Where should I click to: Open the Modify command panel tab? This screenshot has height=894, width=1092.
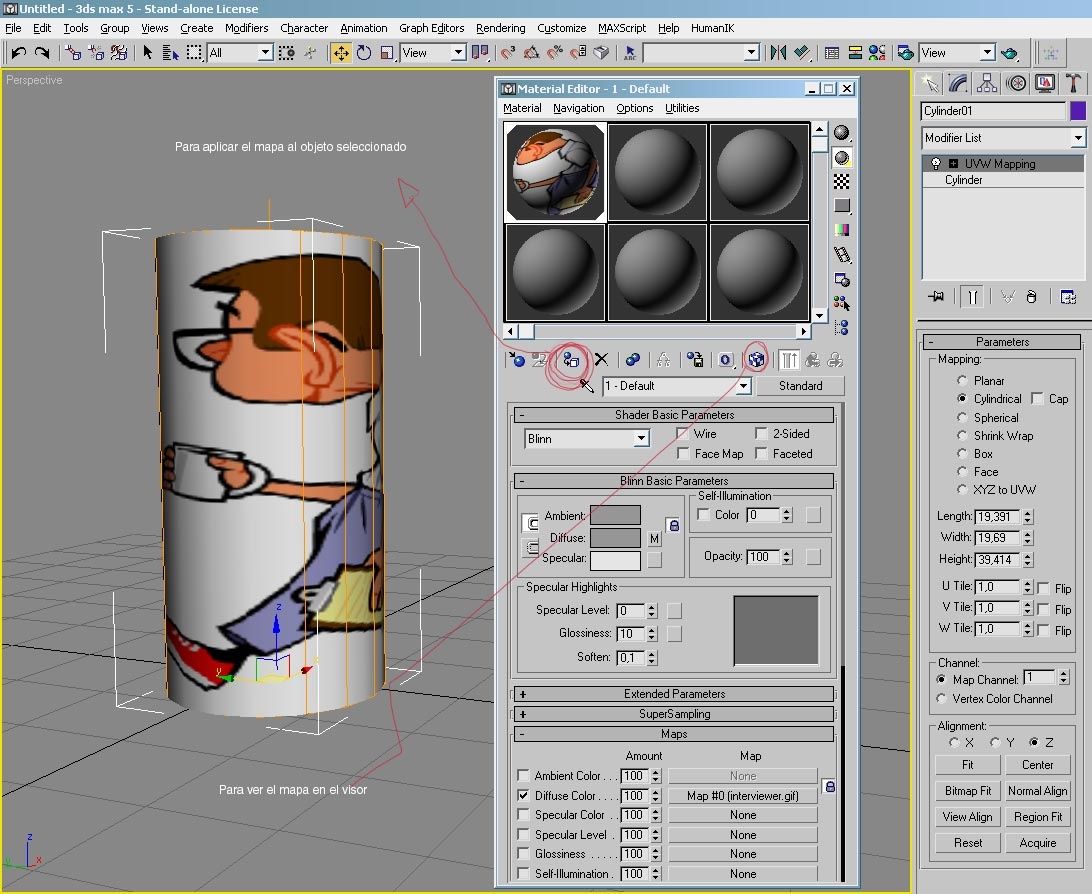[x=958, y=84]
